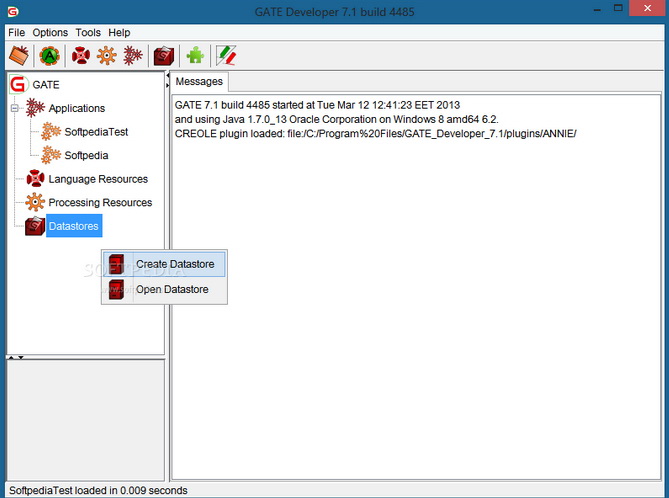This screenshot has width=669, height=498.
Task: Click the Datastores toolbar icon
Action: 164,55
